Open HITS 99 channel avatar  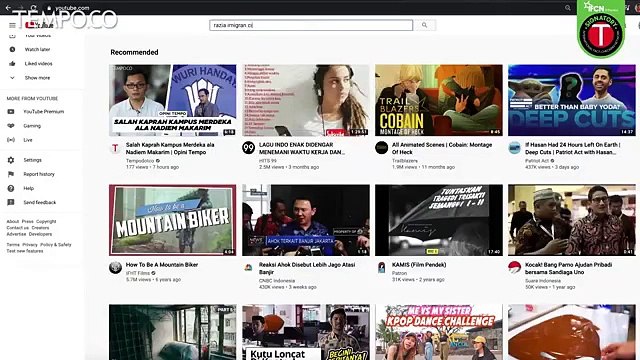248,147
